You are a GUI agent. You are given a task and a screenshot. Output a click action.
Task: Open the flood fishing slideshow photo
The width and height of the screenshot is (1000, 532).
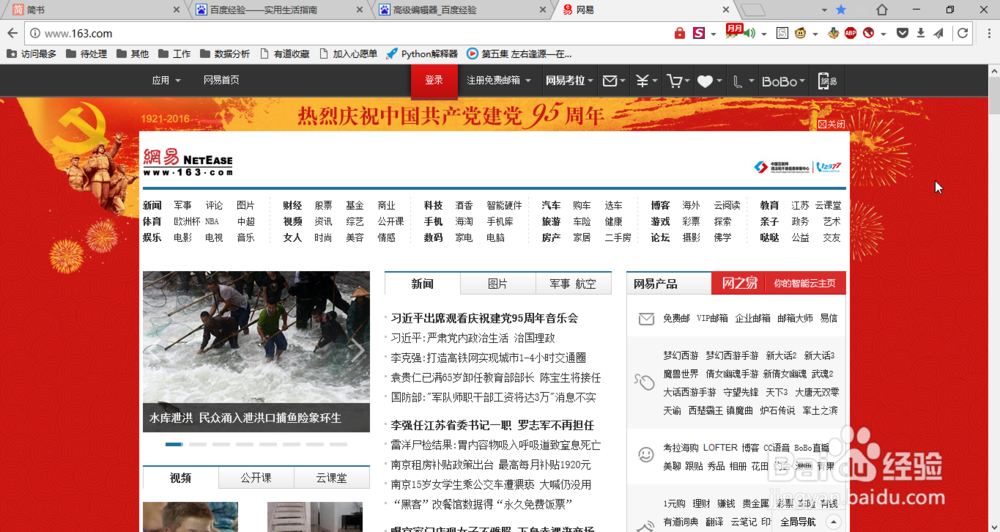pos(256,351)
